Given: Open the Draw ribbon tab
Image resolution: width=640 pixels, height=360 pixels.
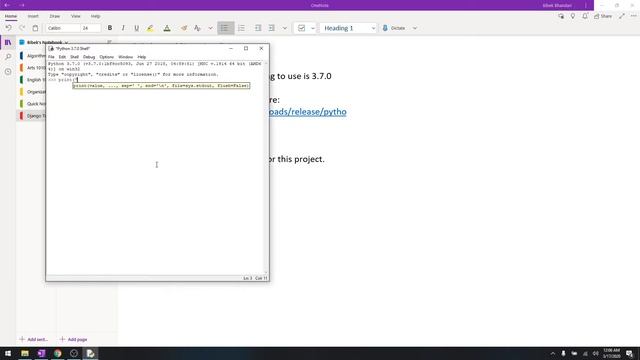Looking at the screenshot, I should click(54, 16).
